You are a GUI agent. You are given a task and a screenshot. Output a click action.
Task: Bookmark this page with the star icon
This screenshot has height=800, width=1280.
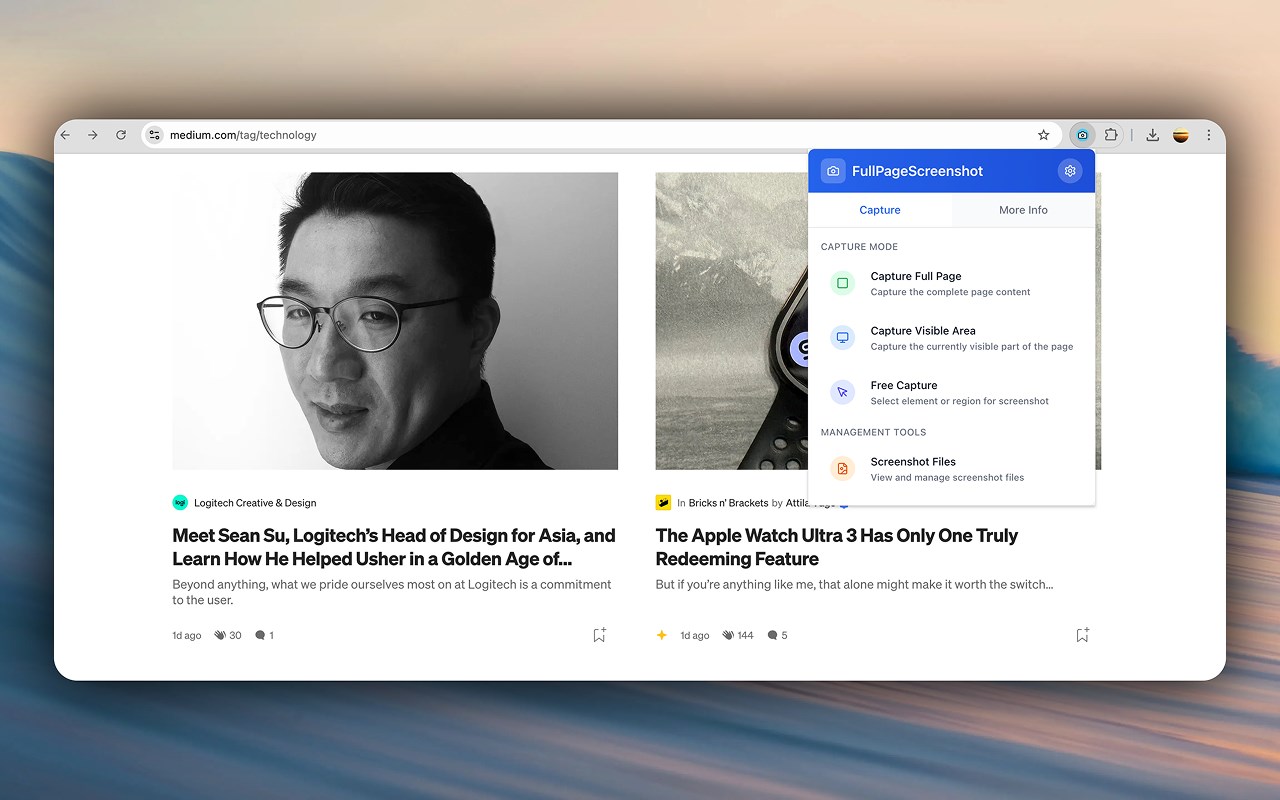1043,135
